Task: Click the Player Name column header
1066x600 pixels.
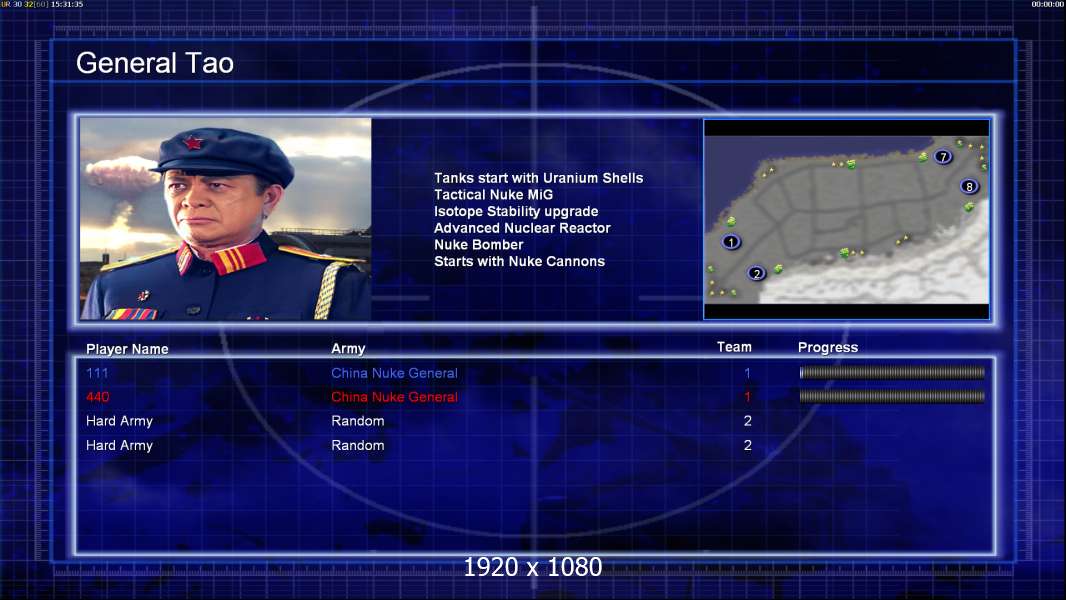Action: tap(127, 349)
